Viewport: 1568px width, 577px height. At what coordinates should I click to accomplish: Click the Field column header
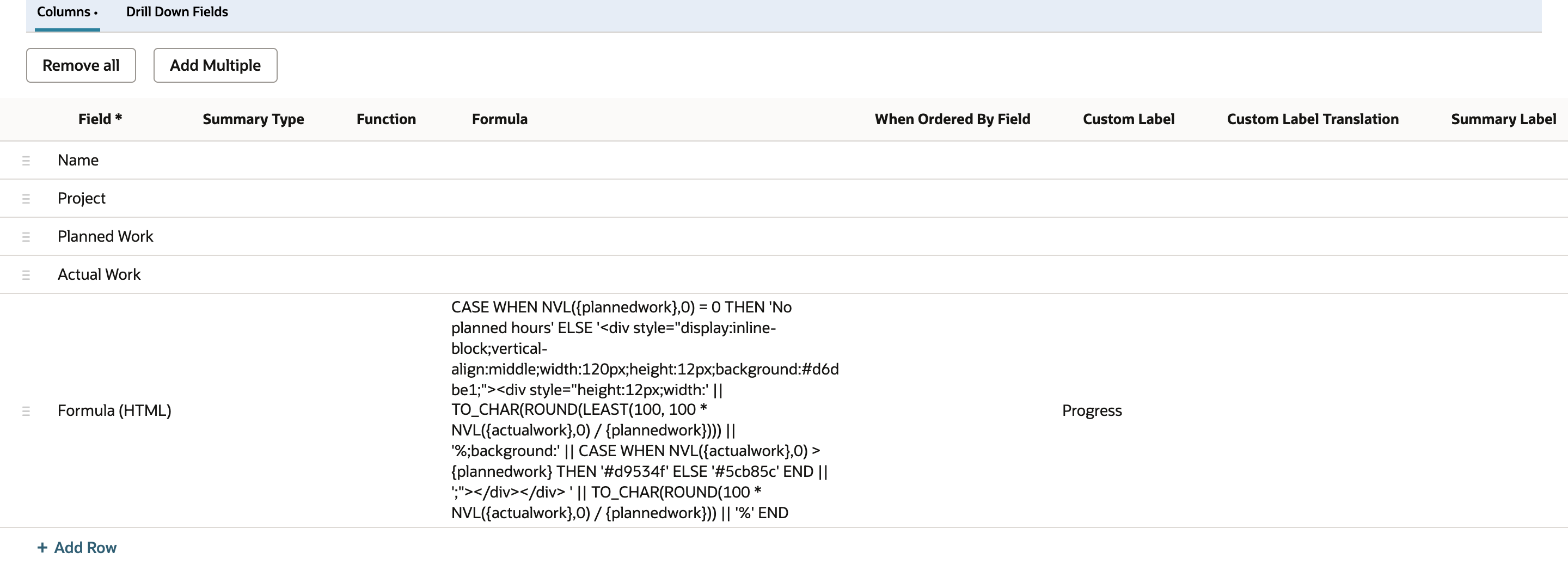point(100,119)
